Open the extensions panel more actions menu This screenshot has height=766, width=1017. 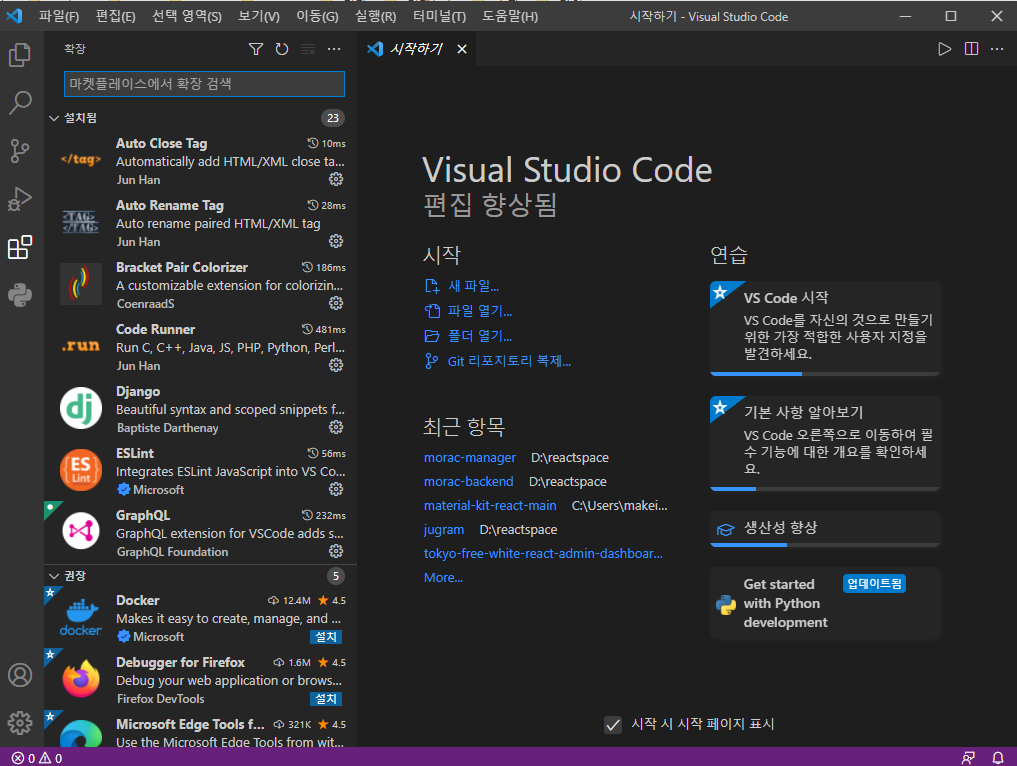pos(334,49)
